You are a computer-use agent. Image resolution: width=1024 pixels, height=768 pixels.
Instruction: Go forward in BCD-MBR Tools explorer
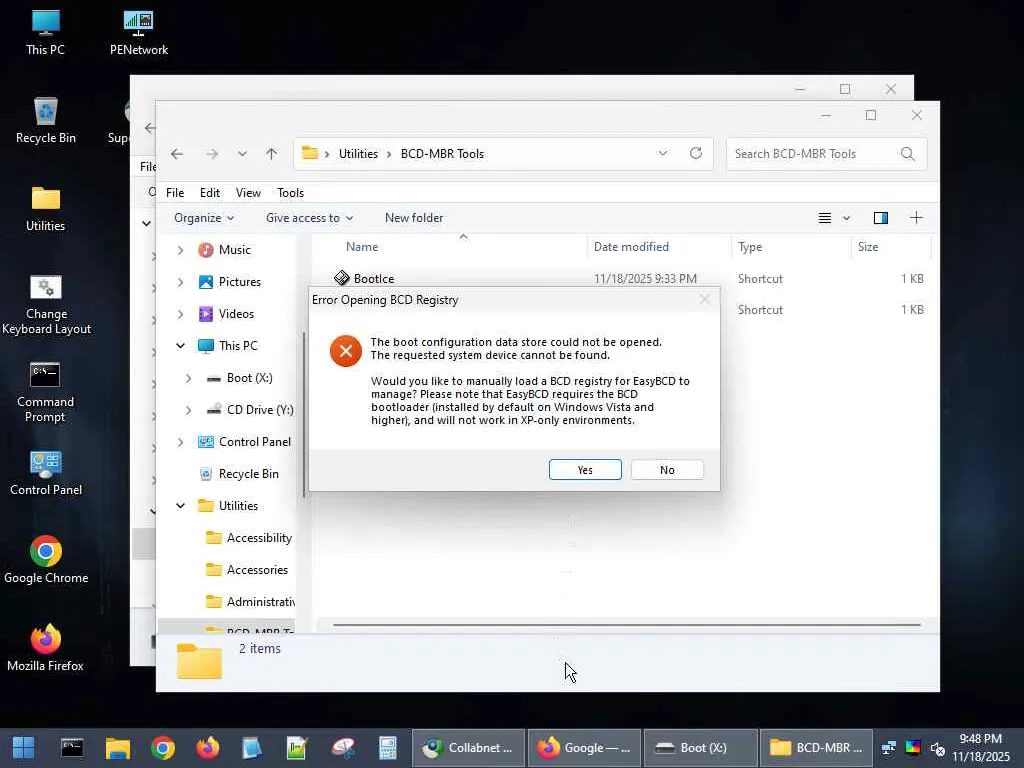pos(212,153)
